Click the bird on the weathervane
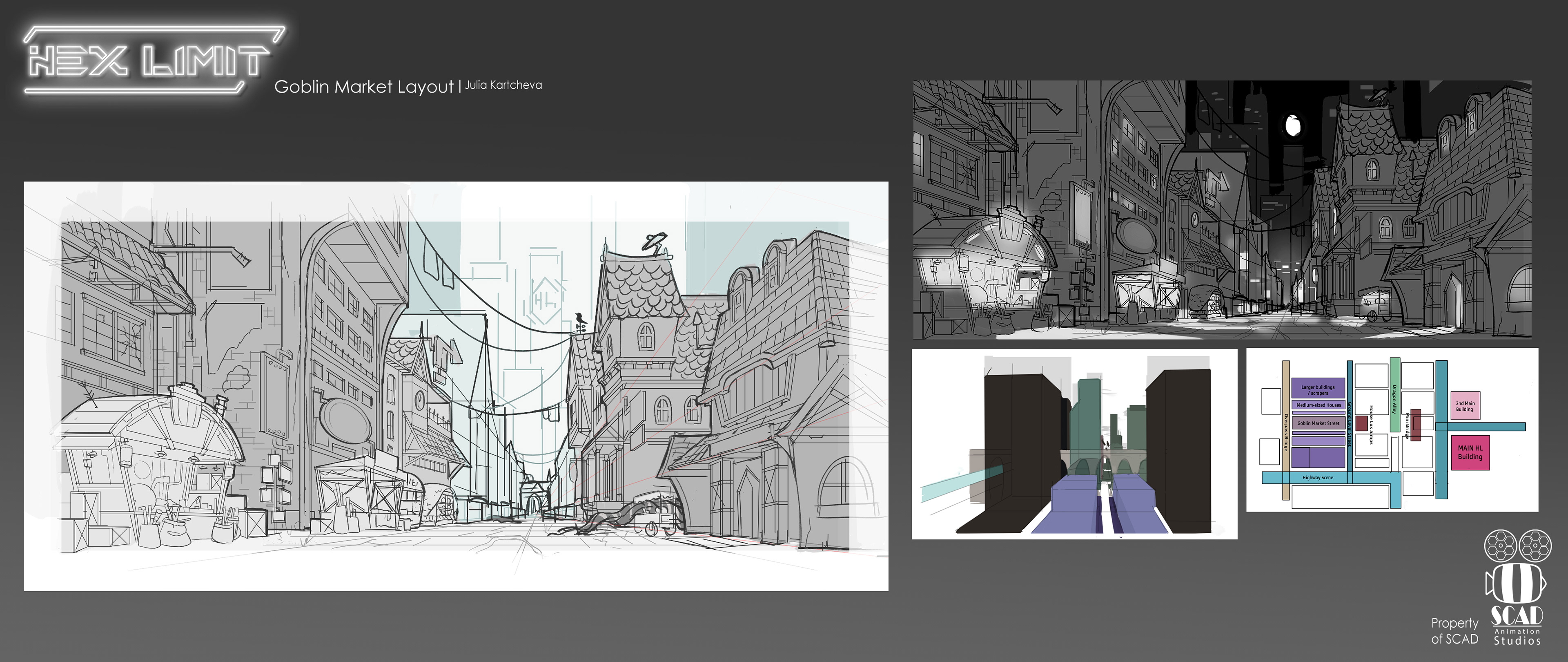Viewport: 1568px width, 662px height. 580,318
